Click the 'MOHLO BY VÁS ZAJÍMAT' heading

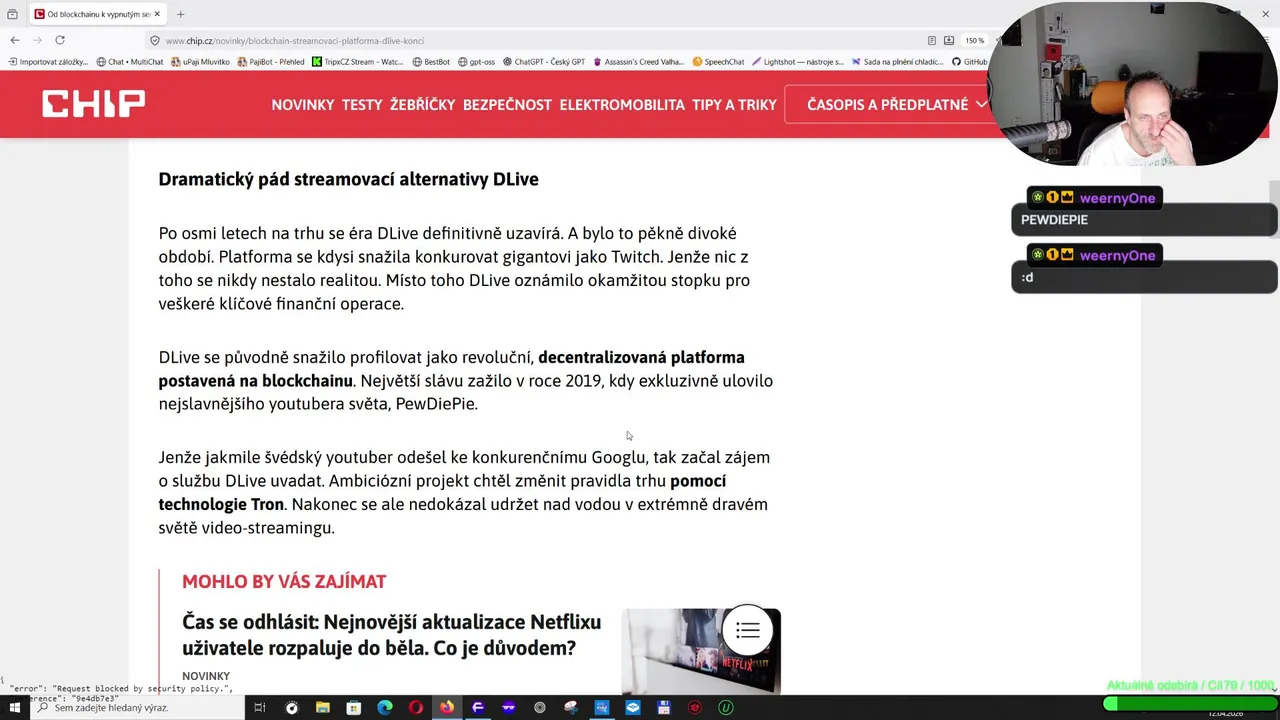284,581
